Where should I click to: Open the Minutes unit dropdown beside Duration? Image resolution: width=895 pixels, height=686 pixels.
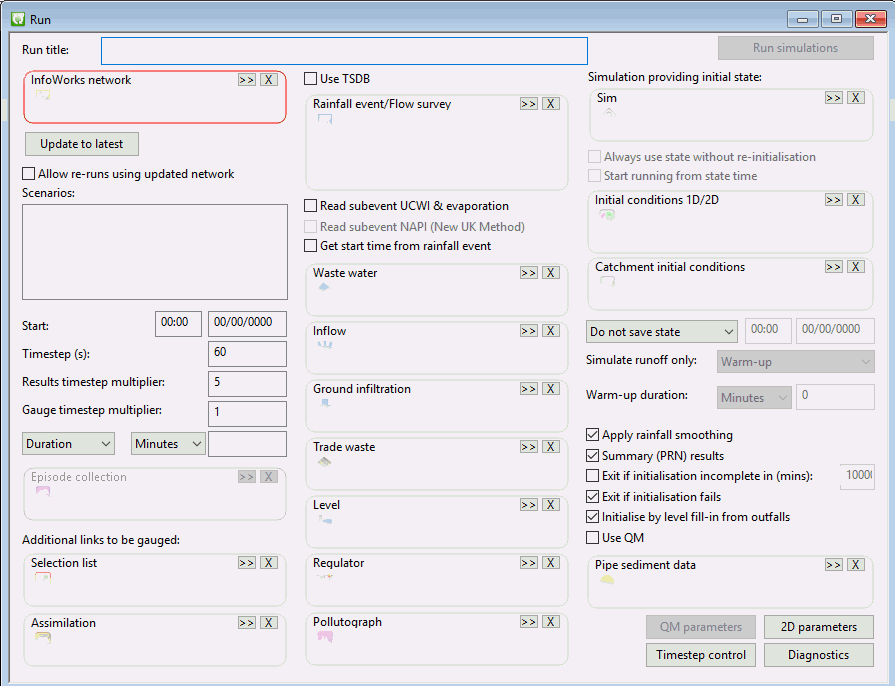pyautogui.click(x=168, y=444)
